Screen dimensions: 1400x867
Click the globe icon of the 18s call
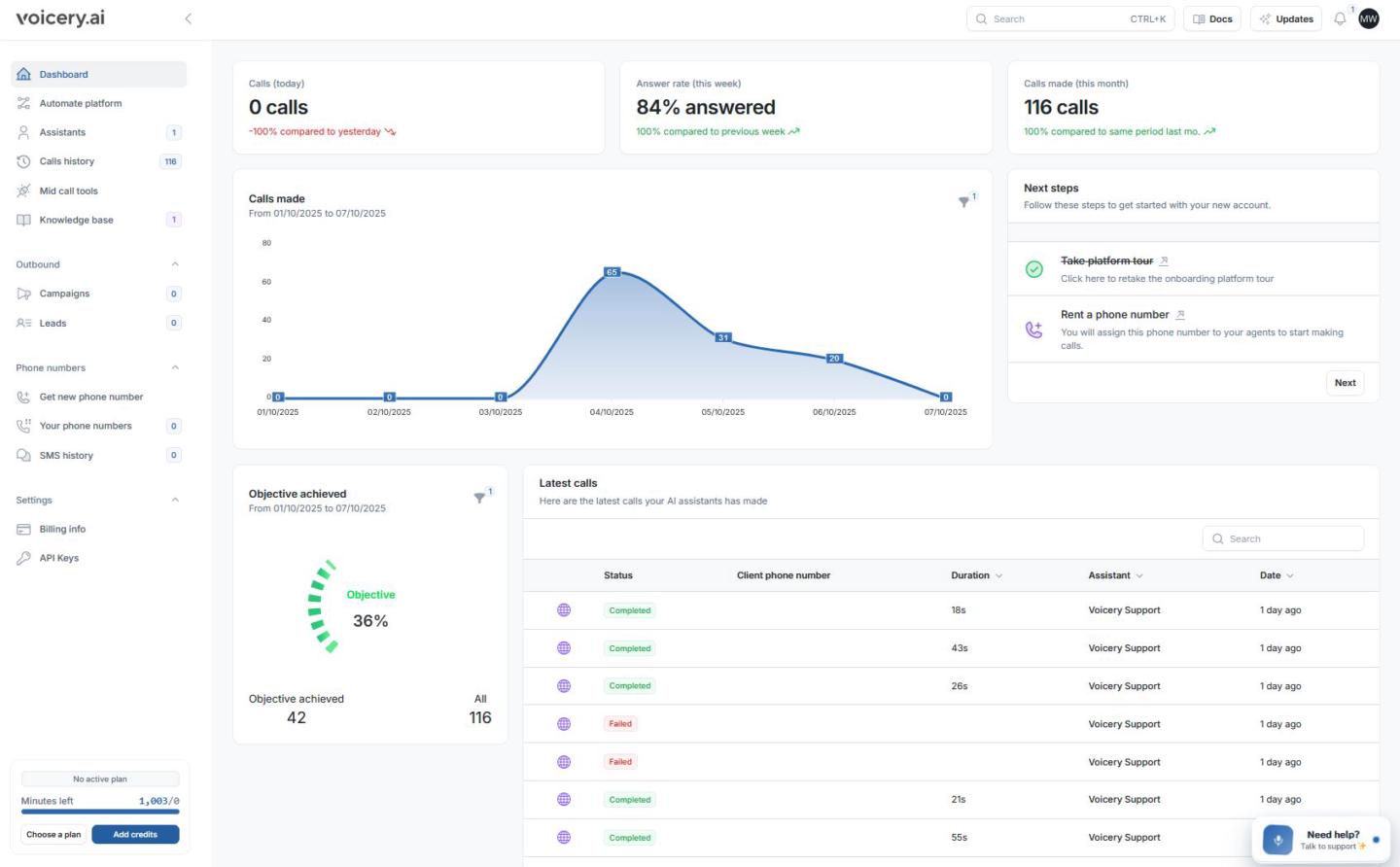coord(564,610)
